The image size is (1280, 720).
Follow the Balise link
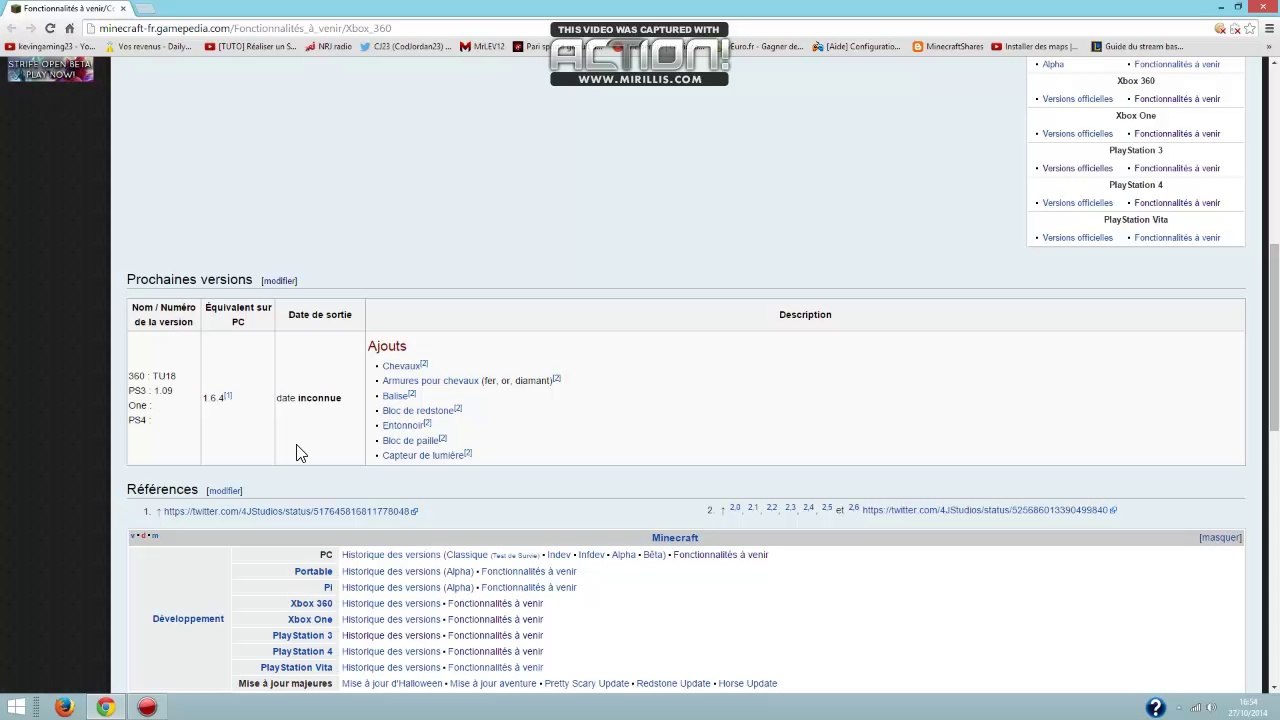pos(394,396)
